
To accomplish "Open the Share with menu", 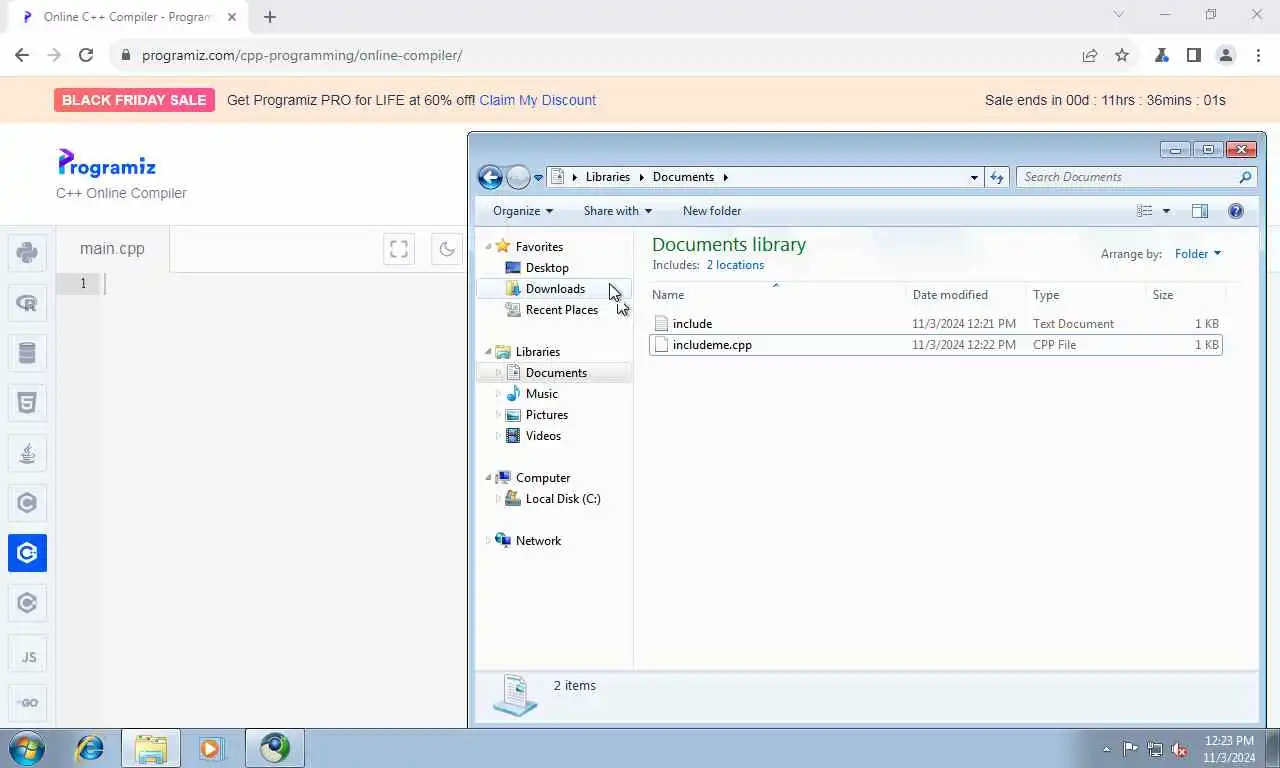I will pyautogui.click(x=617, y=211).
